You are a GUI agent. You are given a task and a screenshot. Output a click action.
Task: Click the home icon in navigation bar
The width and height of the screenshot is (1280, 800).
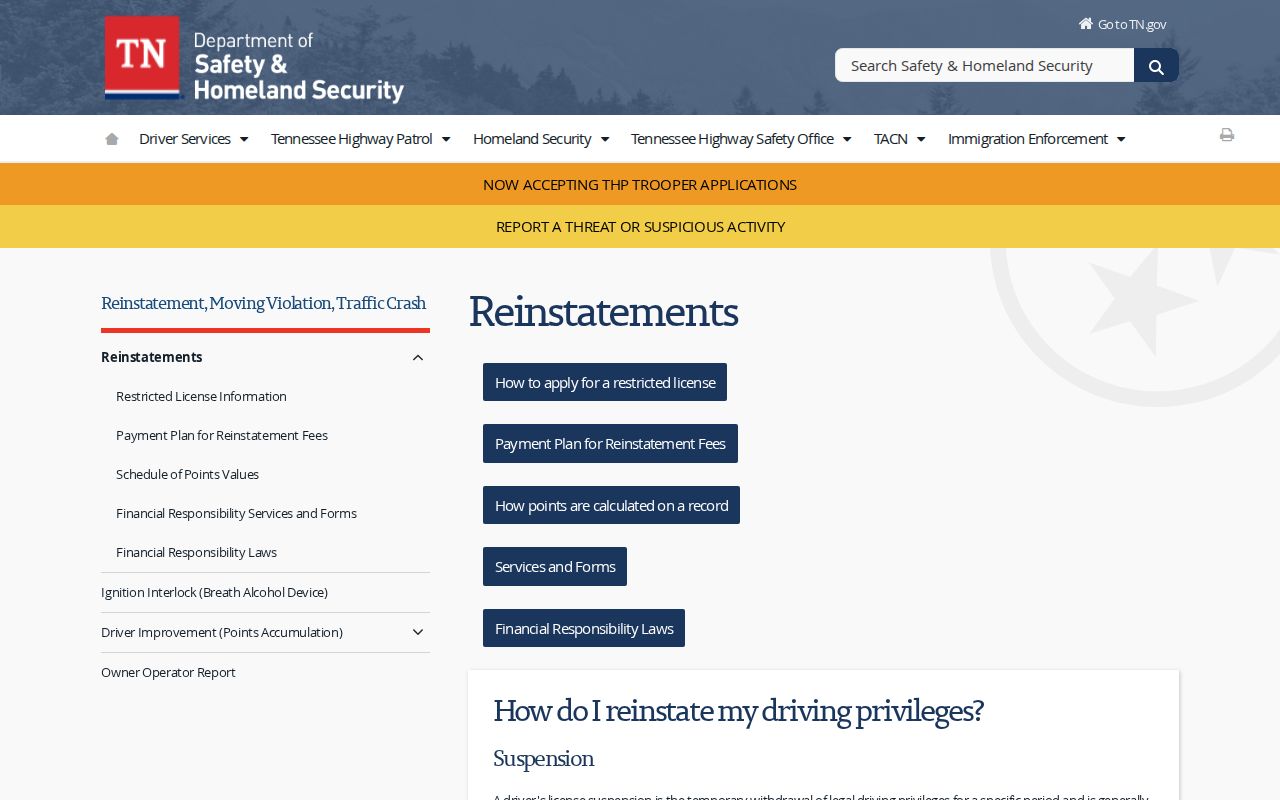point(112,139)
